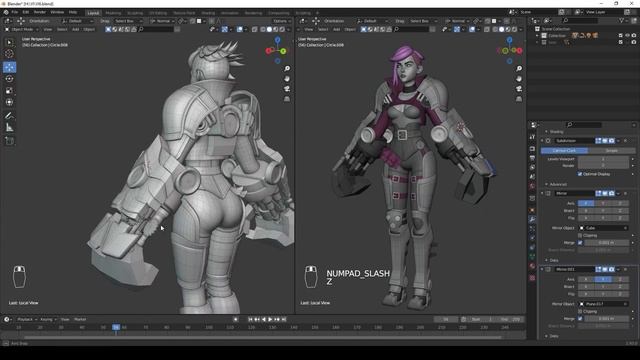Click Options button in left viewport header
This screenshot has height=360, width=640.
pyautogui.click(x=282, y=21)
